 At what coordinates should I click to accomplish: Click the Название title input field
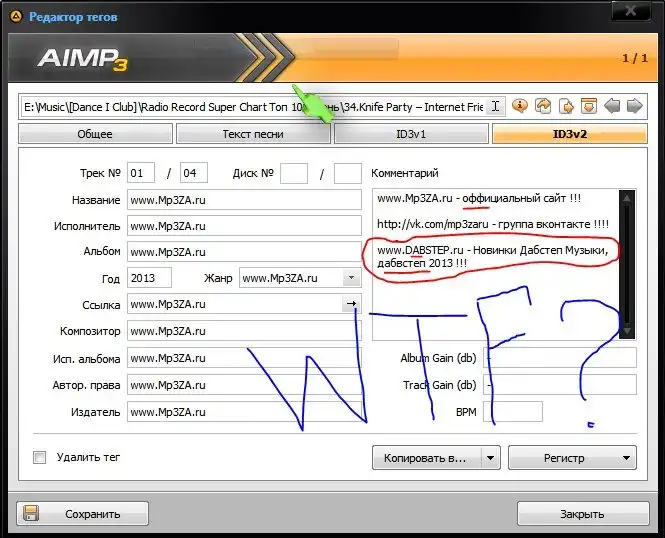pyautogui.click(x=244, y=200)
